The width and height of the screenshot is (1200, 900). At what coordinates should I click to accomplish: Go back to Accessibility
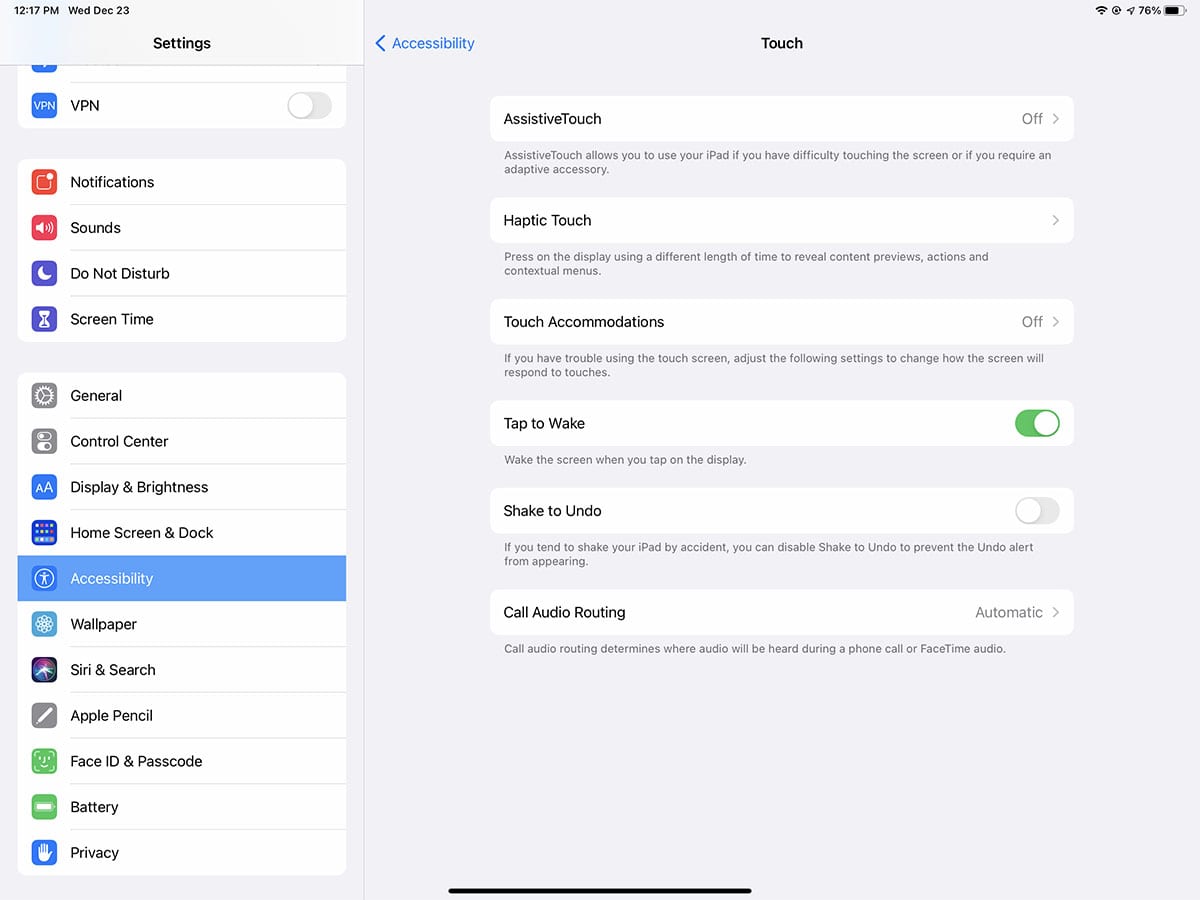point(425,43)
